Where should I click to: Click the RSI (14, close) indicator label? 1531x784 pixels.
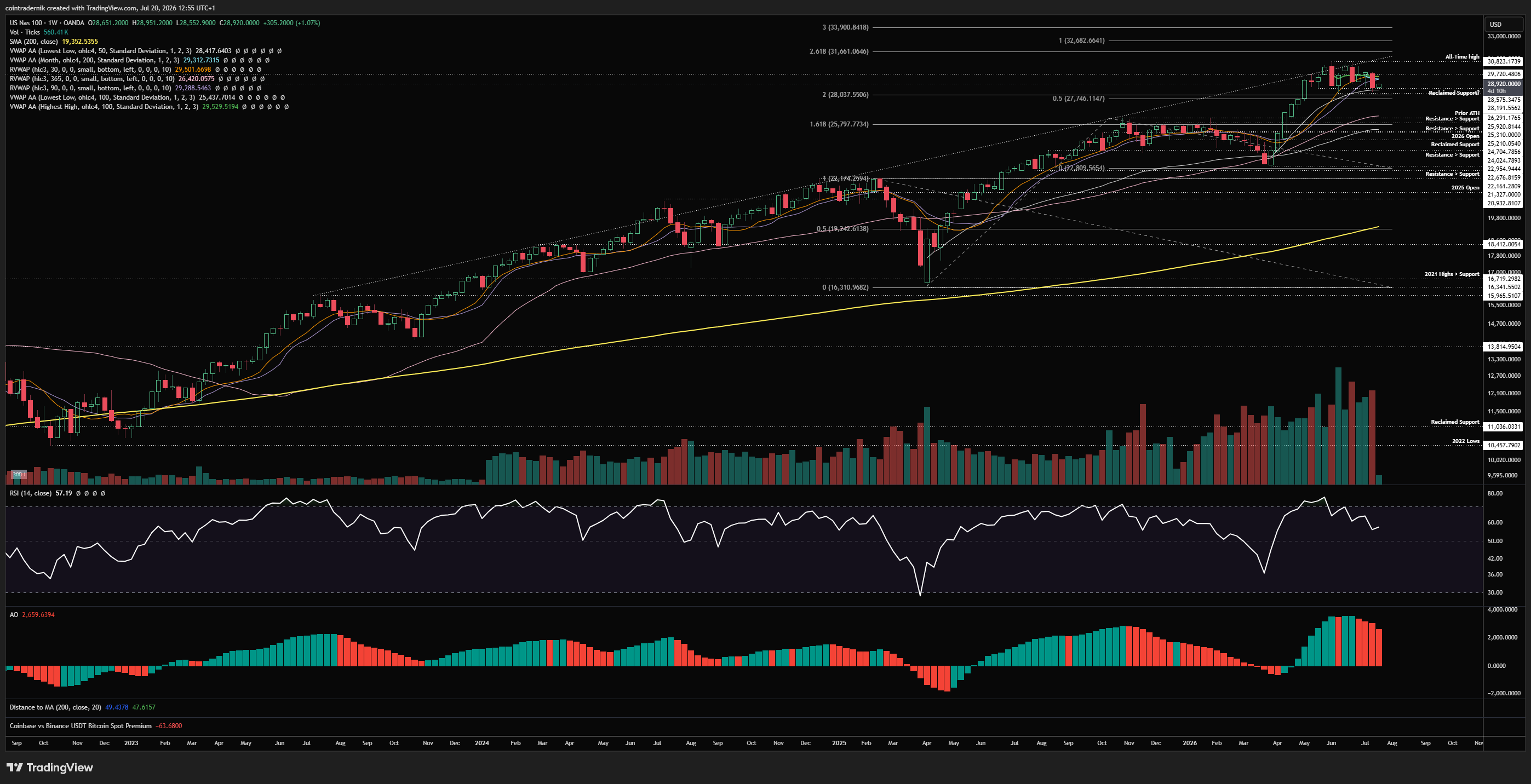(x=30, y=493)
